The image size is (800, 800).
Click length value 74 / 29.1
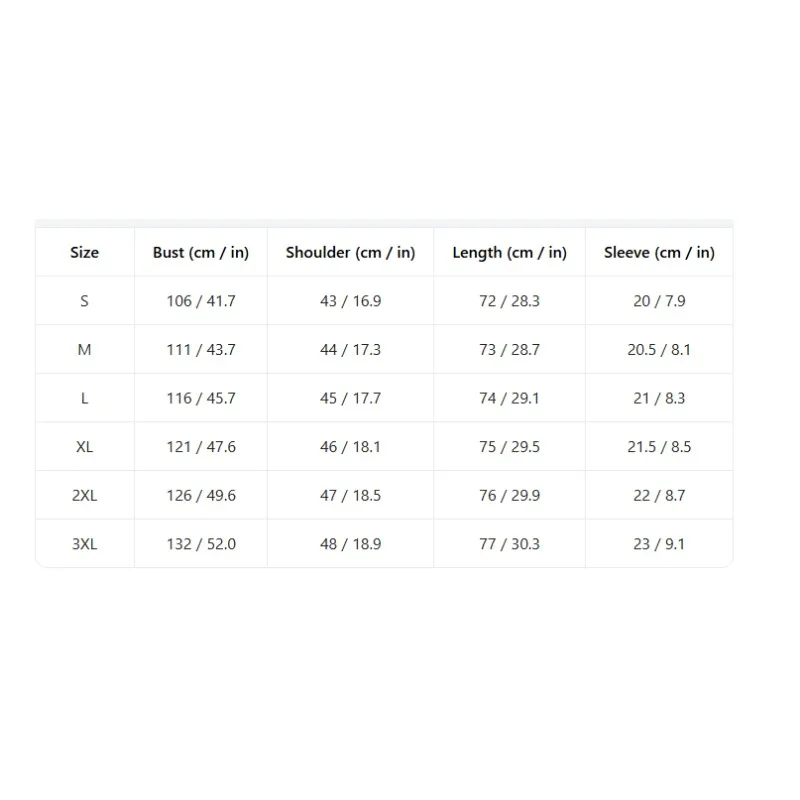[510, 398]
